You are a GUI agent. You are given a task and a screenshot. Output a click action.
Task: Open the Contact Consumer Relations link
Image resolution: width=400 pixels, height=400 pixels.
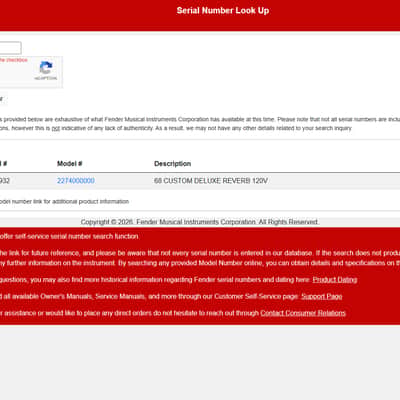click(303, 313)
